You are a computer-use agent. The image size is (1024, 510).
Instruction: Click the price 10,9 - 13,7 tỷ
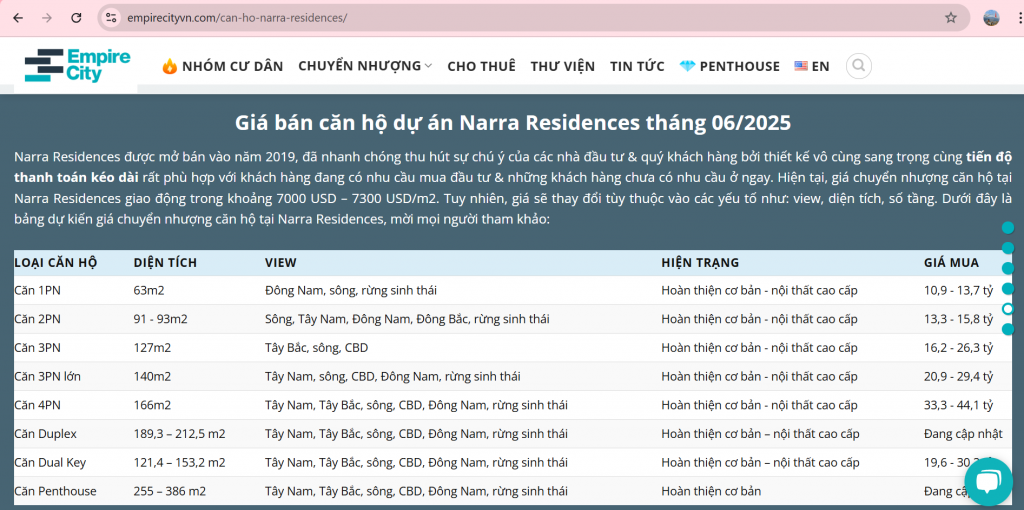tap(958, 291)
